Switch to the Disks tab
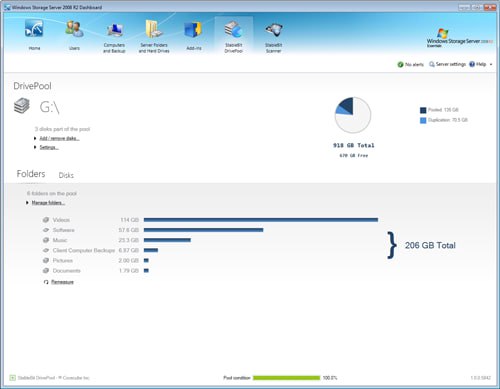The width and height of the screenshot is (500, 389). 66,175
